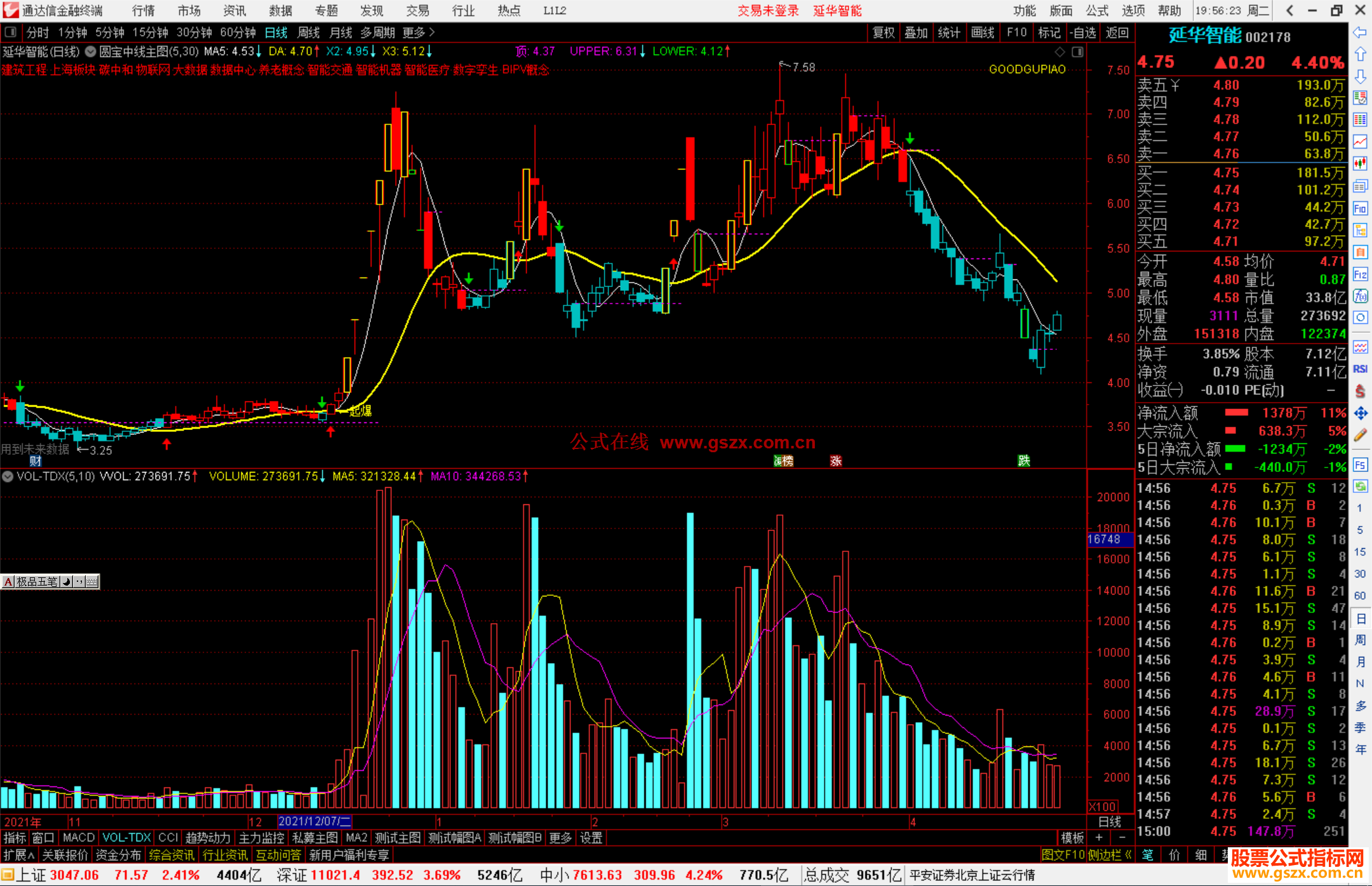Expand the 扩展 panel at bottom left
The image size is (1372, 886).
tap(19, 855)
